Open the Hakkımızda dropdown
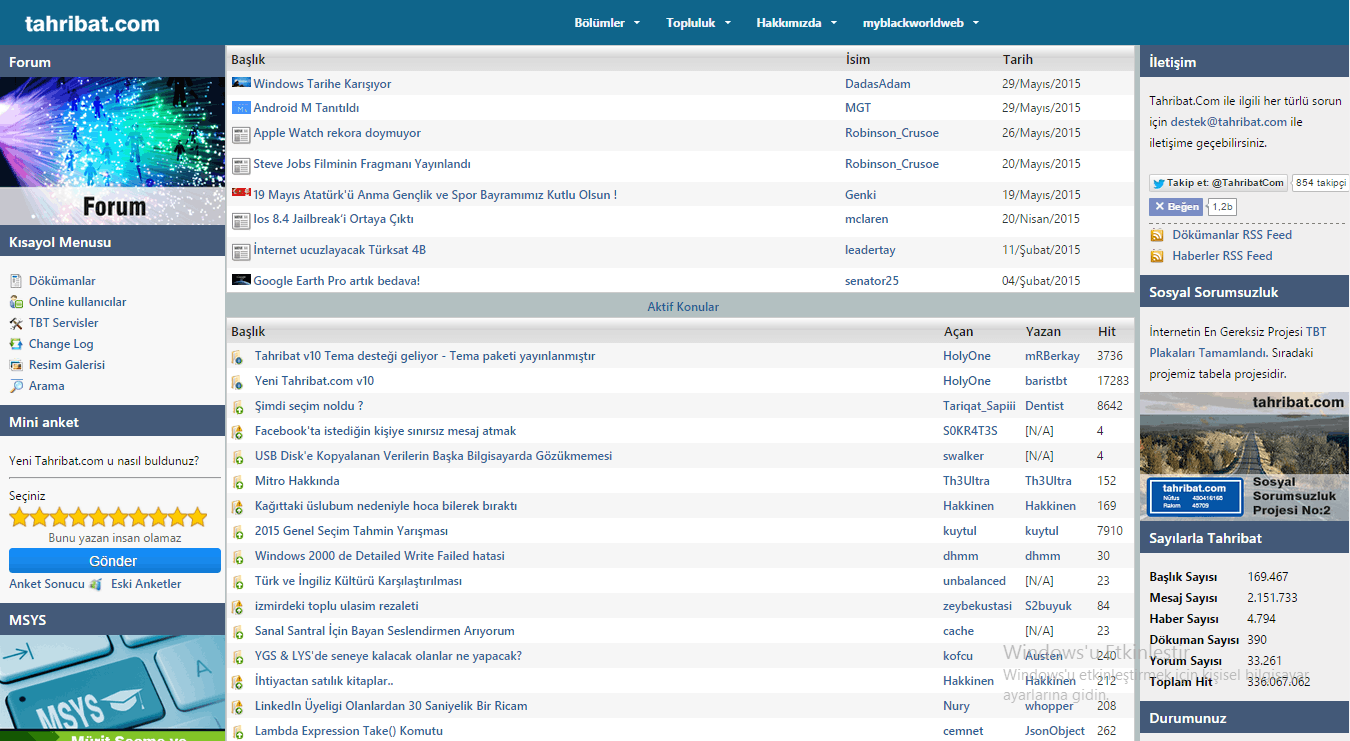This screenshot has height=741, width=1350. tap(795, 23)
